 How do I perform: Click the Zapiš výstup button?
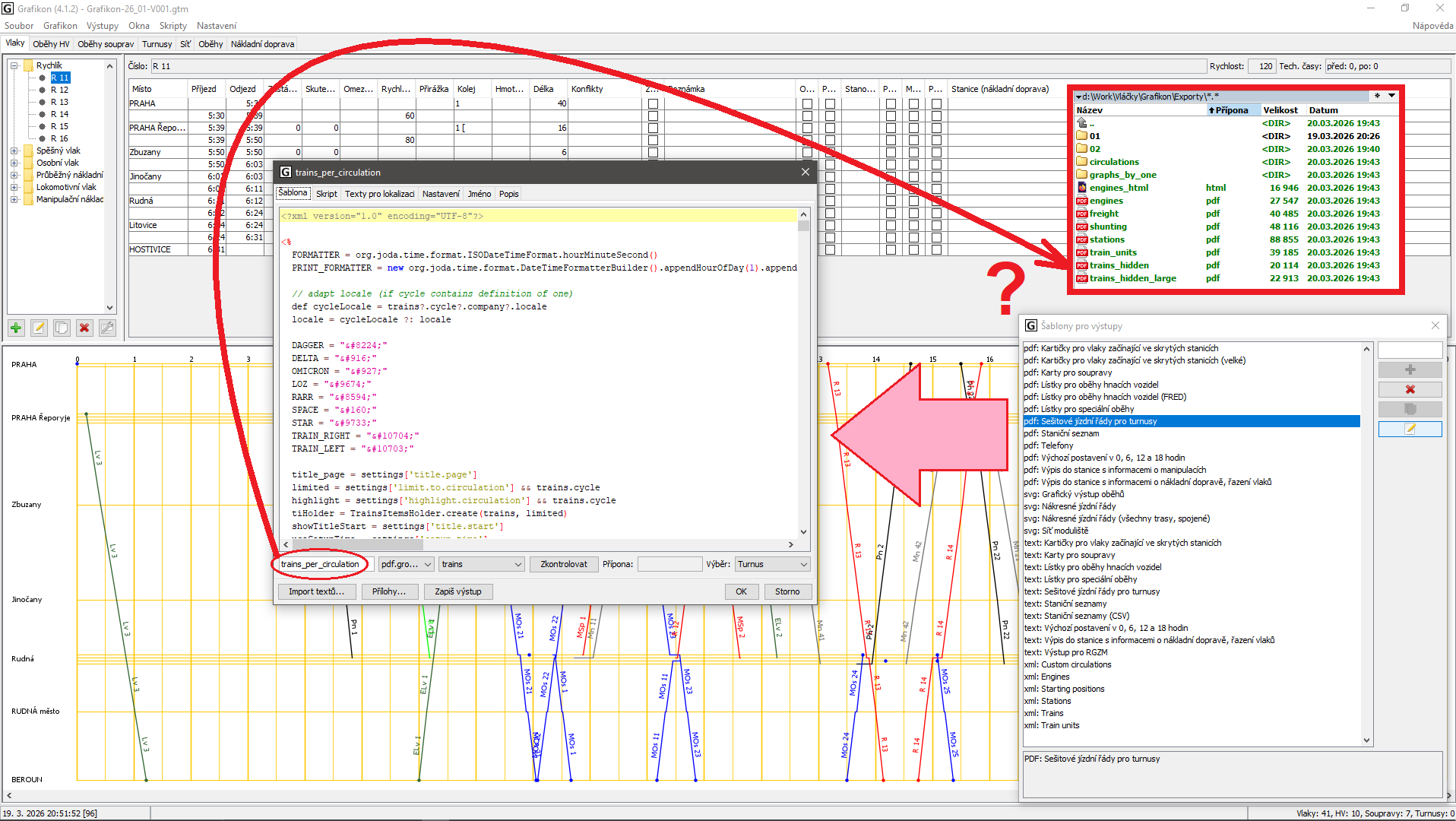(457, 591)
